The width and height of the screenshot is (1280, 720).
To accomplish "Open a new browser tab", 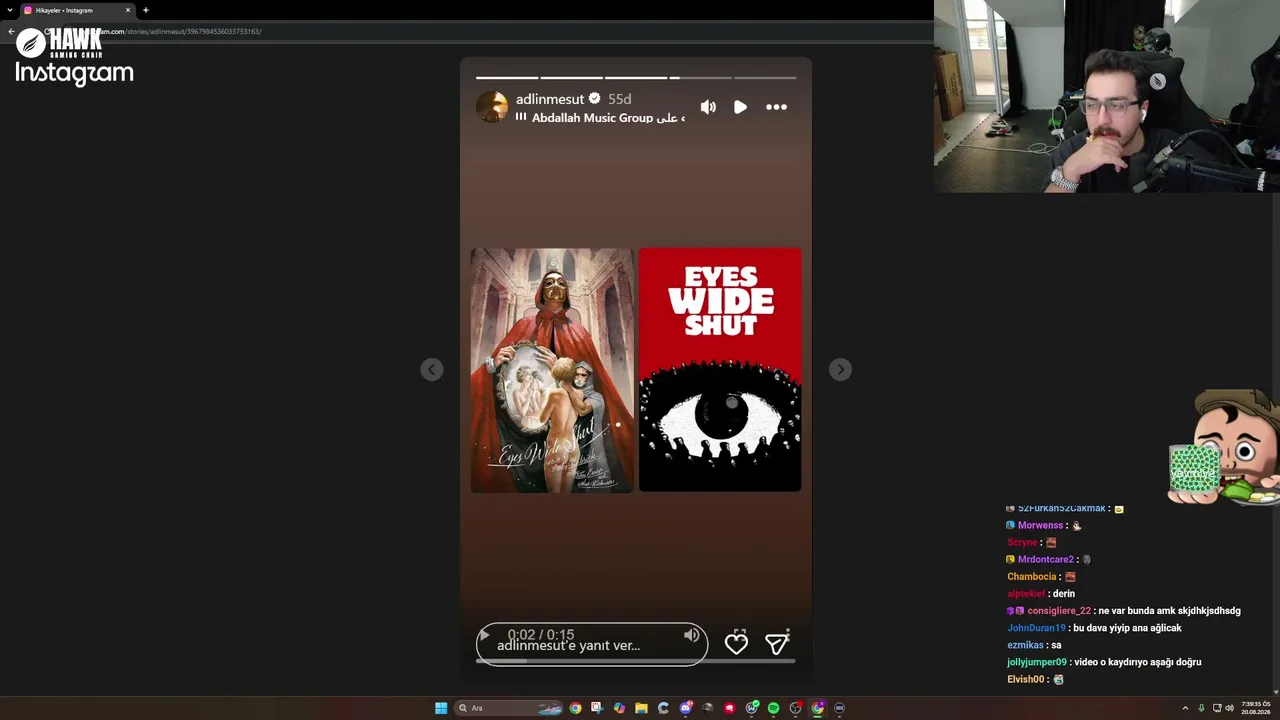I will 146,10.
